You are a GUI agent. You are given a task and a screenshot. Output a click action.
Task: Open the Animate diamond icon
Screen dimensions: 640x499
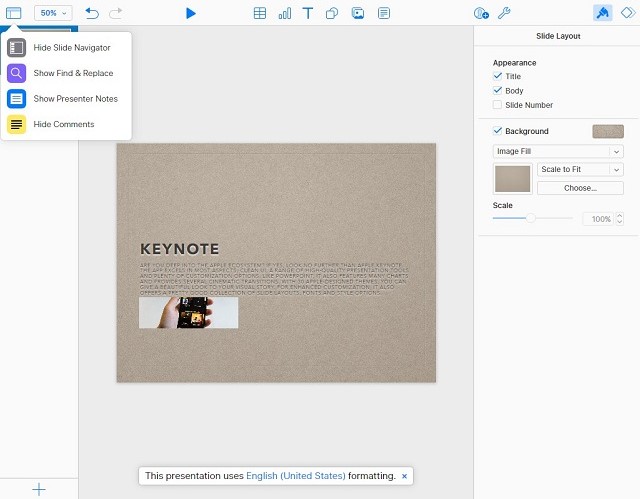628,13
